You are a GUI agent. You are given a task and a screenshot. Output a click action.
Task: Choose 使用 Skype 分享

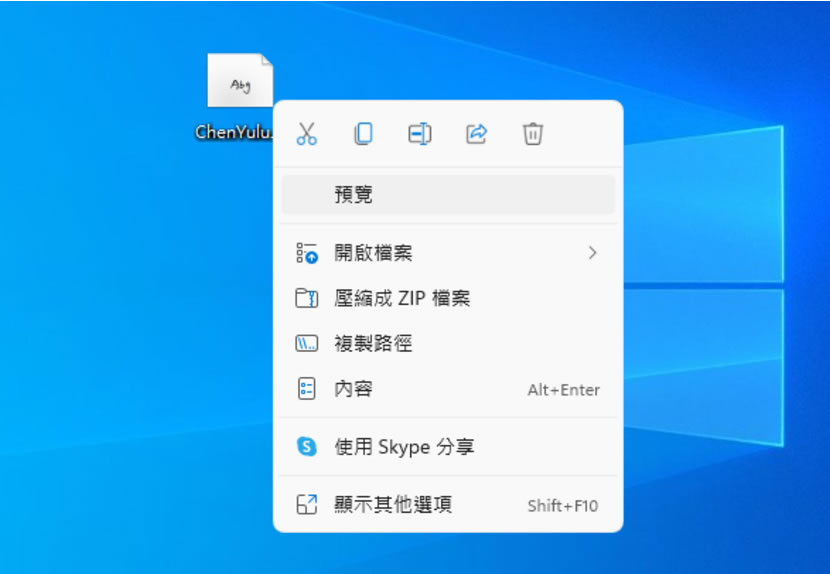(x=448, y=447)
